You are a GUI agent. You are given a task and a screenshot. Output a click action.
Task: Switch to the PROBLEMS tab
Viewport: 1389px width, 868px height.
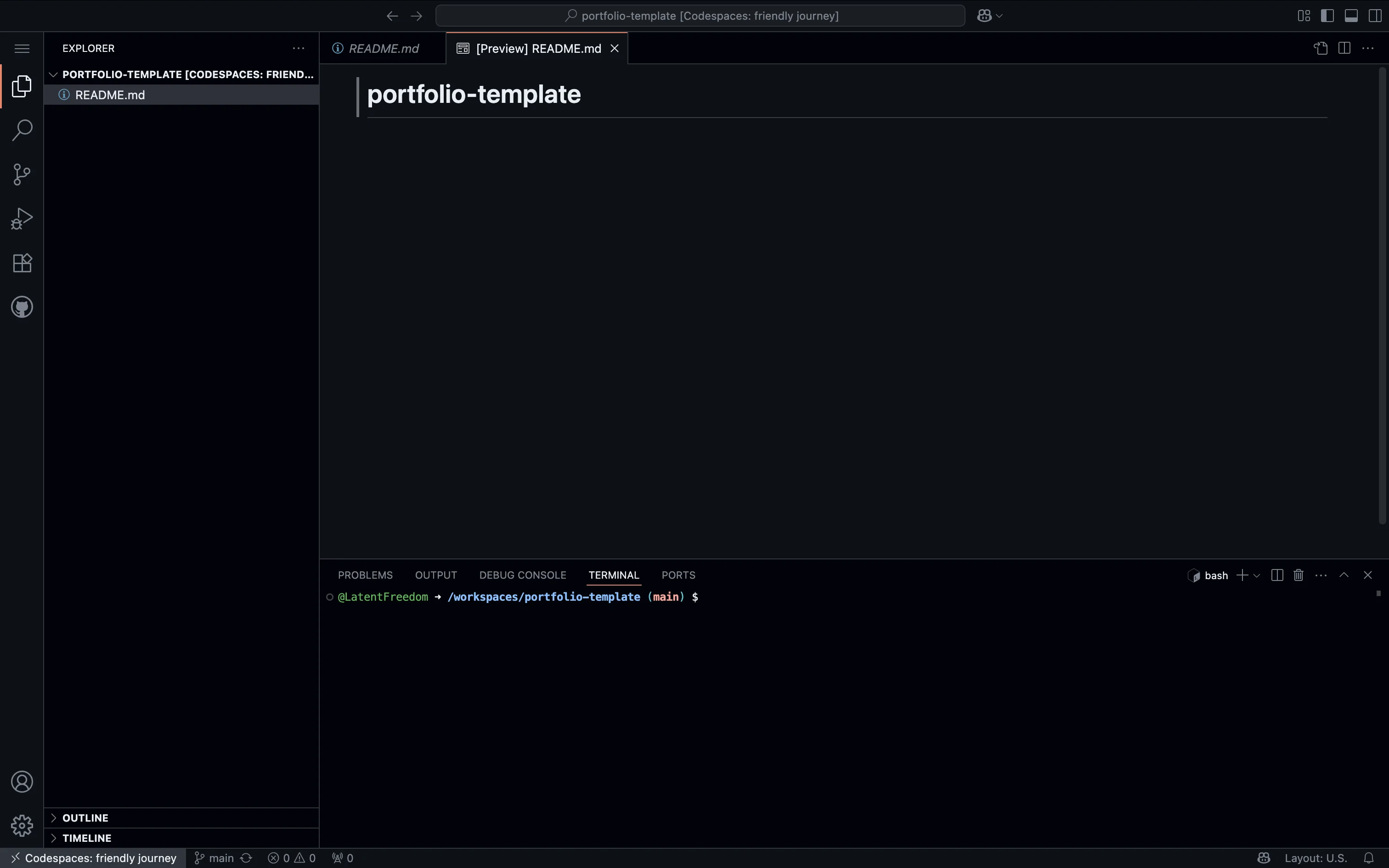coord(365,575)
